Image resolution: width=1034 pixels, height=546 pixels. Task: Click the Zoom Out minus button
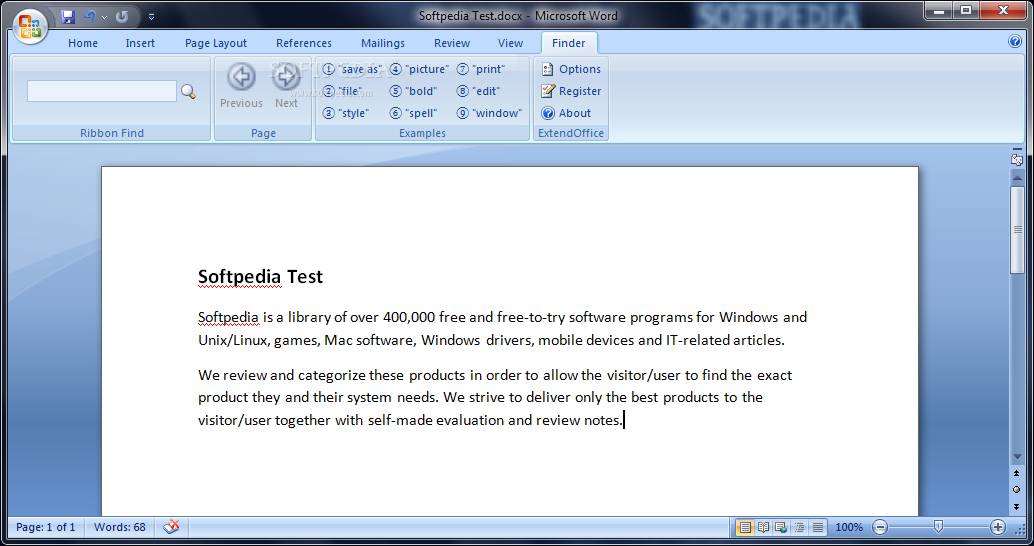tap(880, 527)
